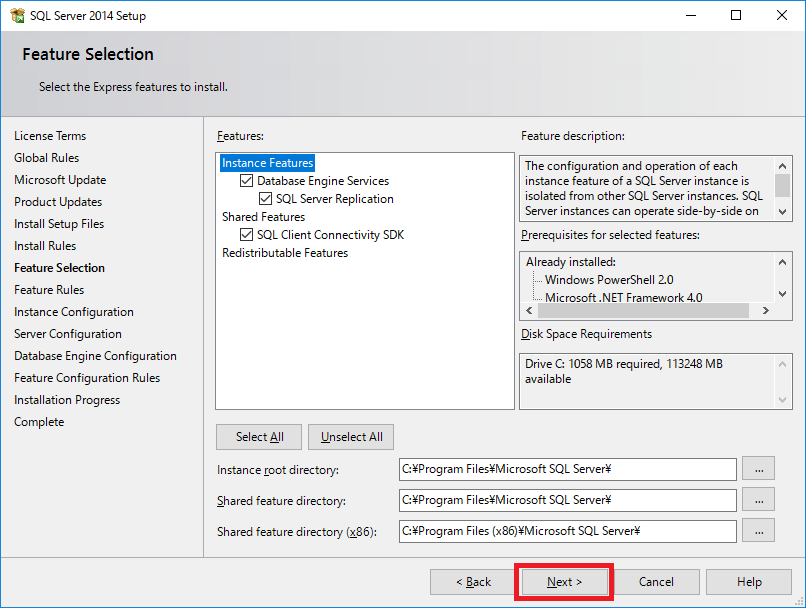Viewport: 806px width, 608px height.
Task: Click Database Engine Configuration step
Action: tap(95, 356)
